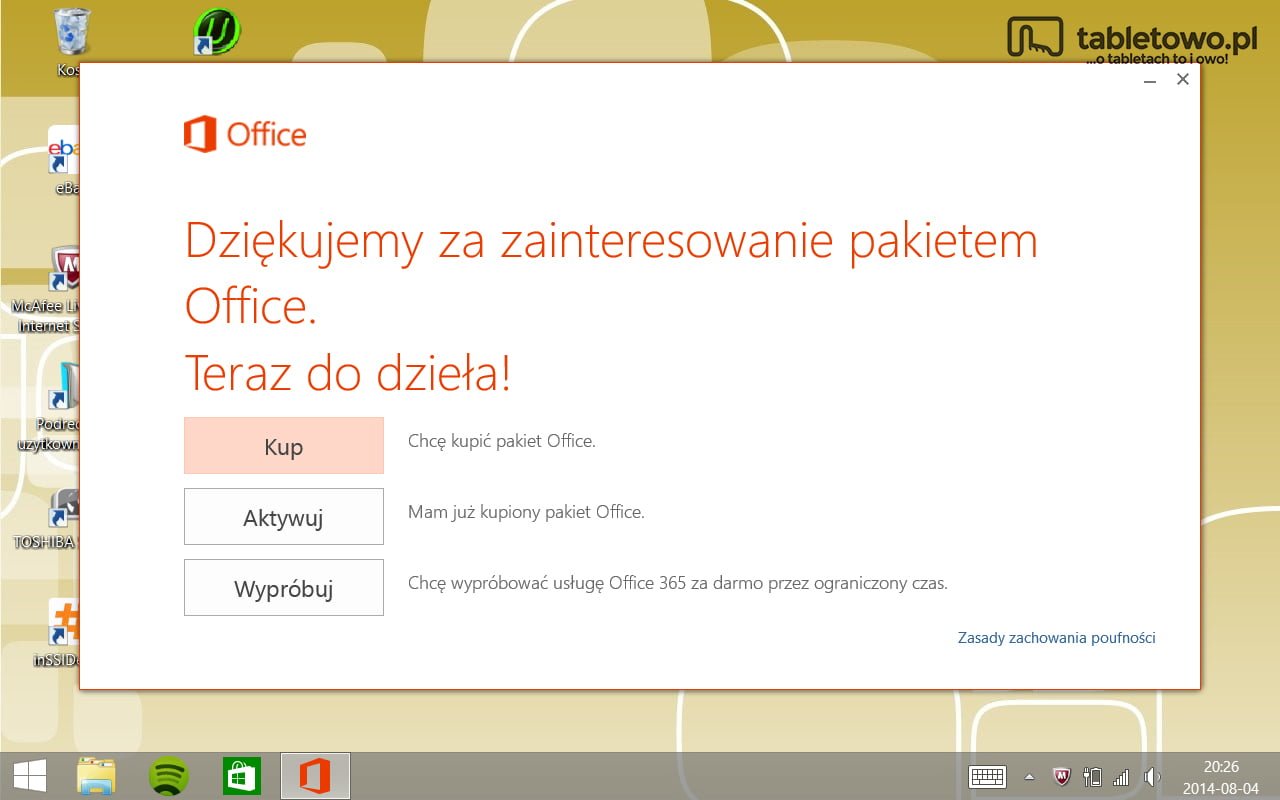This screenshot has width=1280, height=800.
Task: Select the eBay desktop shortcut
Action: (65, 160)
